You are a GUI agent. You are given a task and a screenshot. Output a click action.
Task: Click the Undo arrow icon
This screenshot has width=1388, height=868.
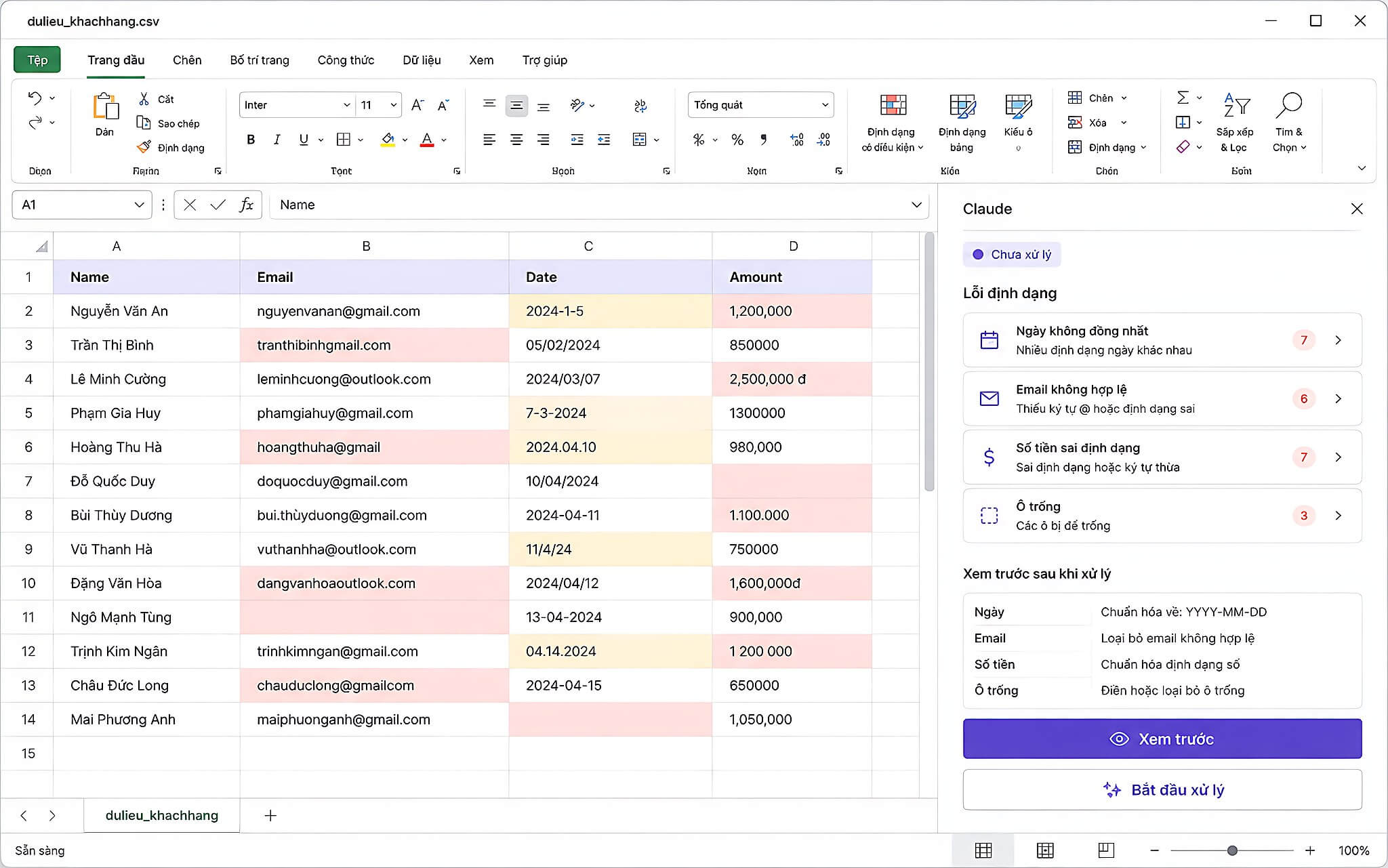[x=35, y=98]
